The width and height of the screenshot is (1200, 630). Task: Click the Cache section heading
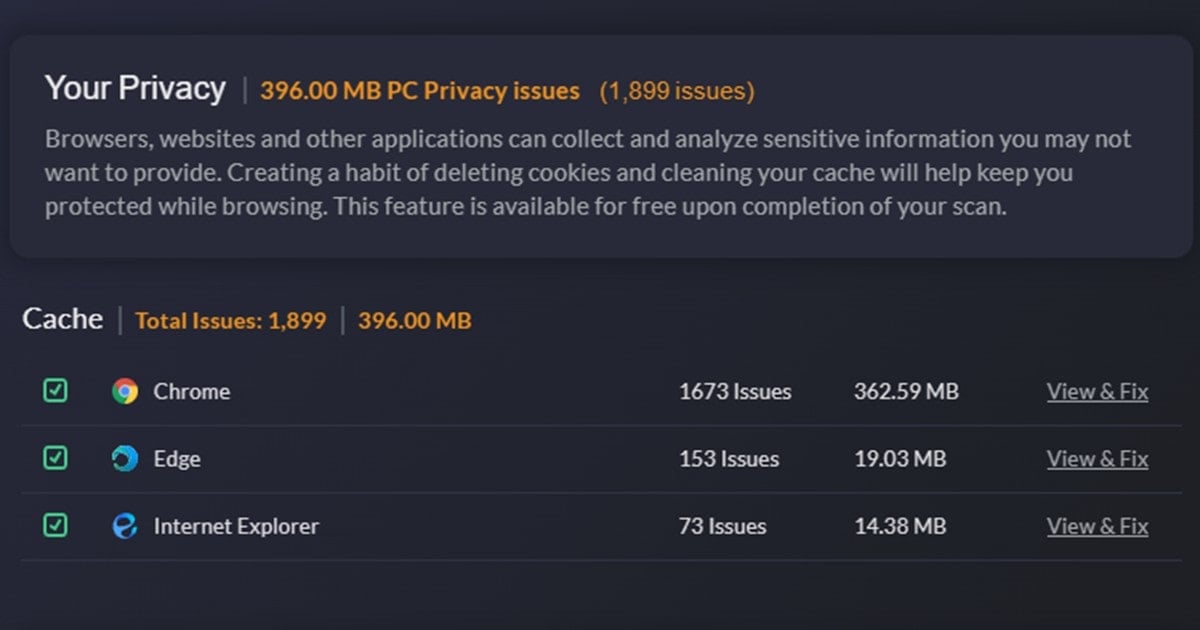click(x=63, y=319)
